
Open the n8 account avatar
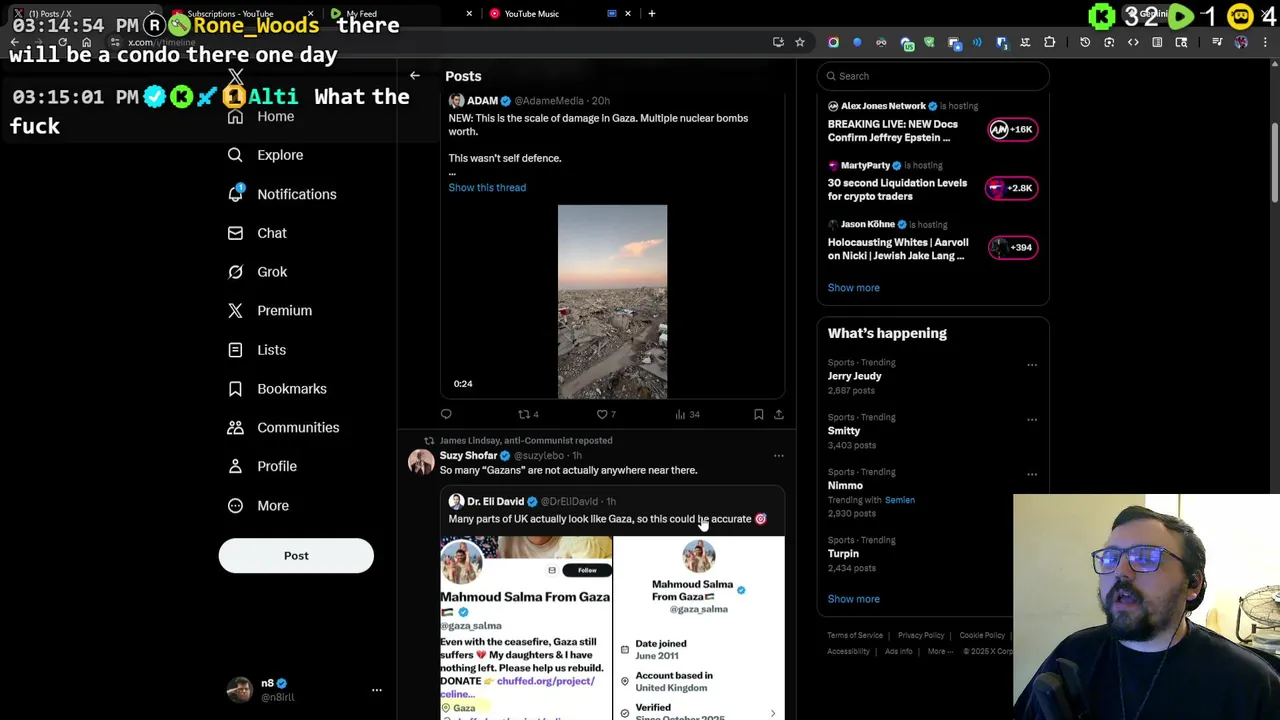[x=240, y=690]
